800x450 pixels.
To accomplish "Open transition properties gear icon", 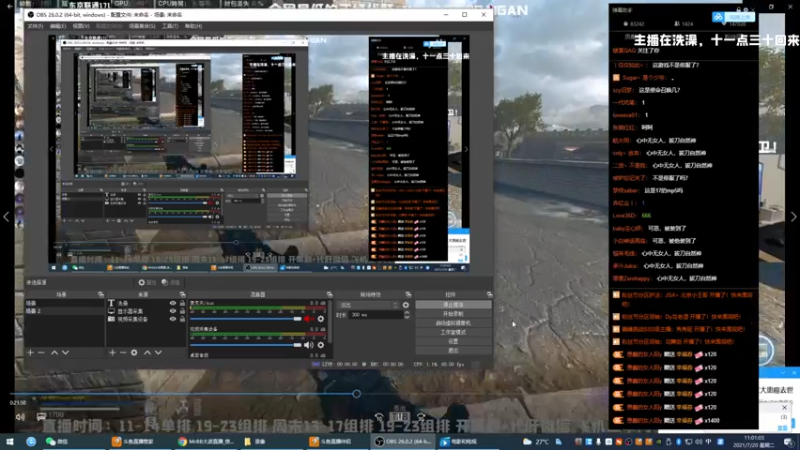I will point(406,305).
